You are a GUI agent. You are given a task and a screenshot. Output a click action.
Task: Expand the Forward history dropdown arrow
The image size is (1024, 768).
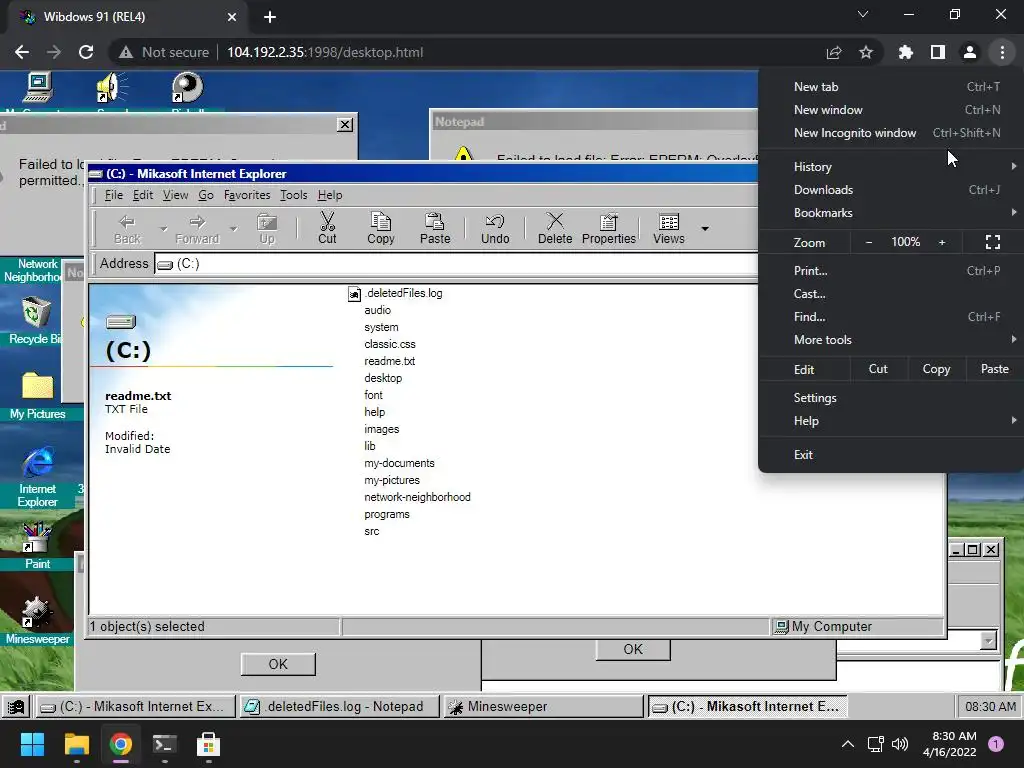tap(233, 229)
